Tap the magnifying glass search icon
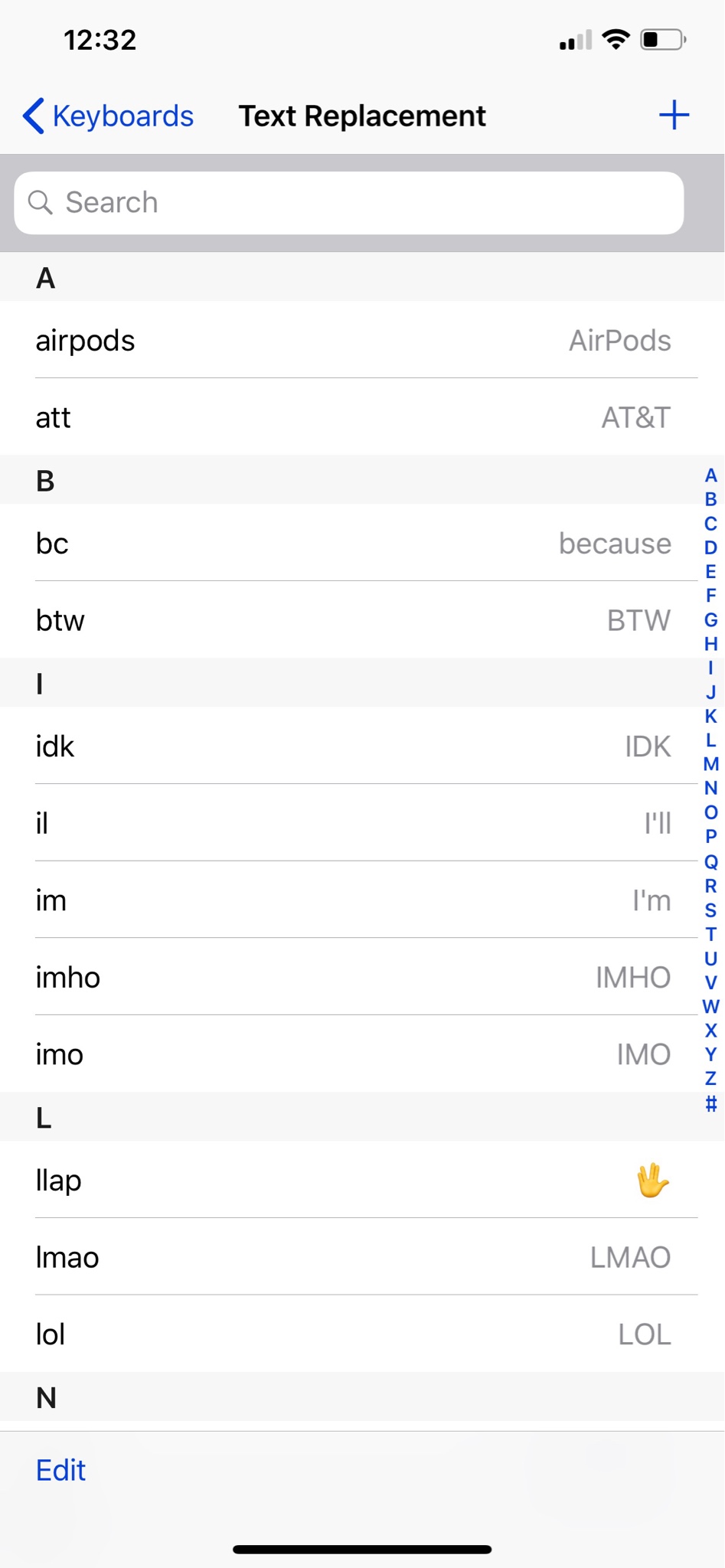Viewport: 725px width, 1568px height. [x=40, y=203]
